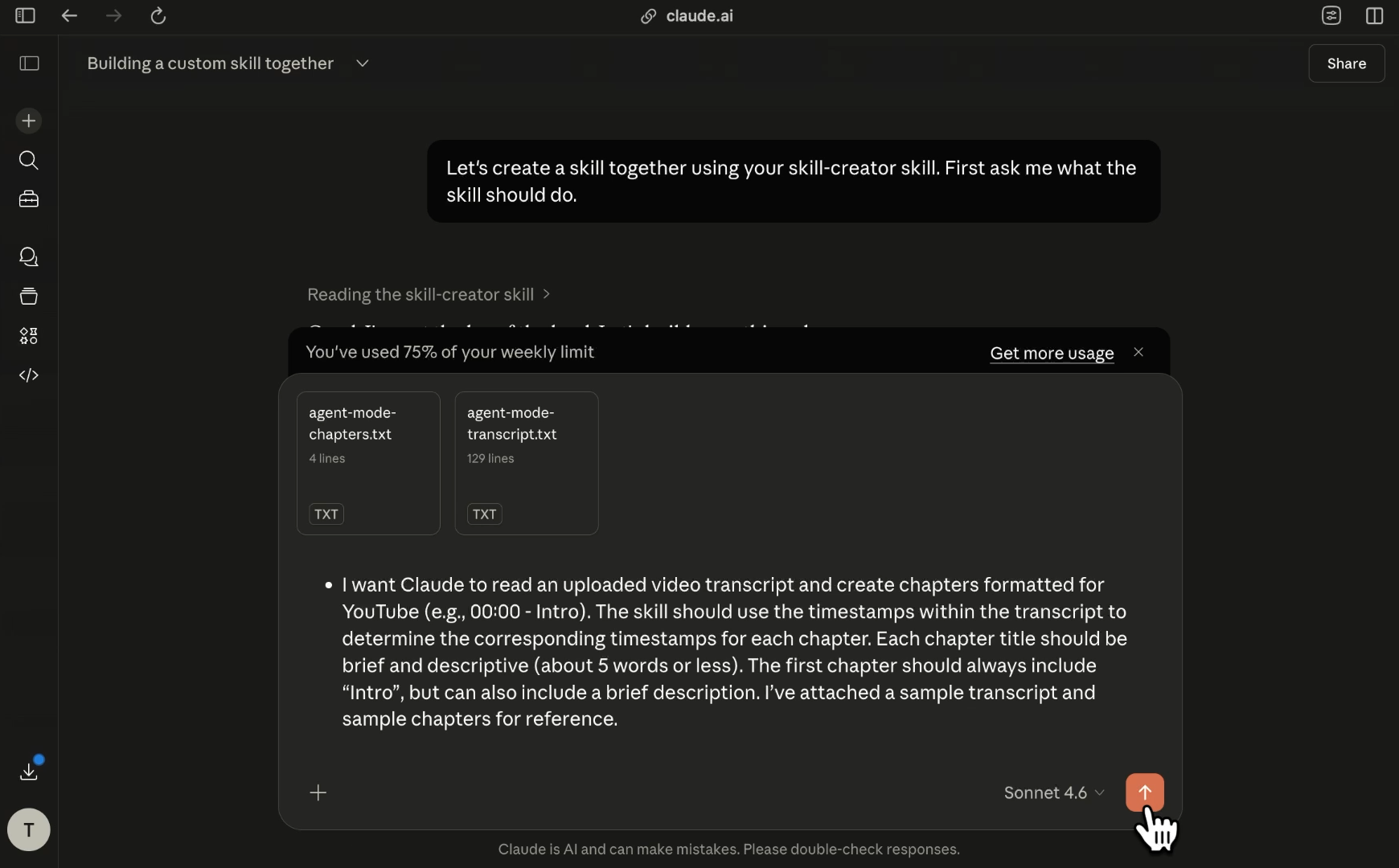Image resolution: width=1399 pixels, height=868 pixels.
Task: Open Chats from the sidebar
Action: pos(29,257)
